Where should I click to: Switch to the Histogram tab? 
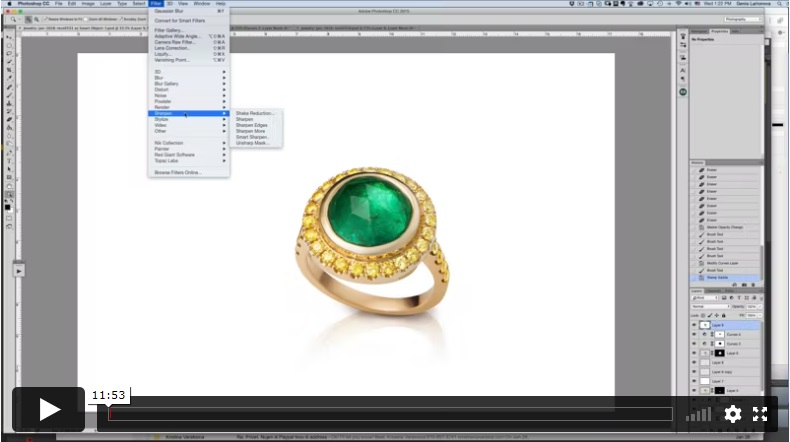point(699,31)
